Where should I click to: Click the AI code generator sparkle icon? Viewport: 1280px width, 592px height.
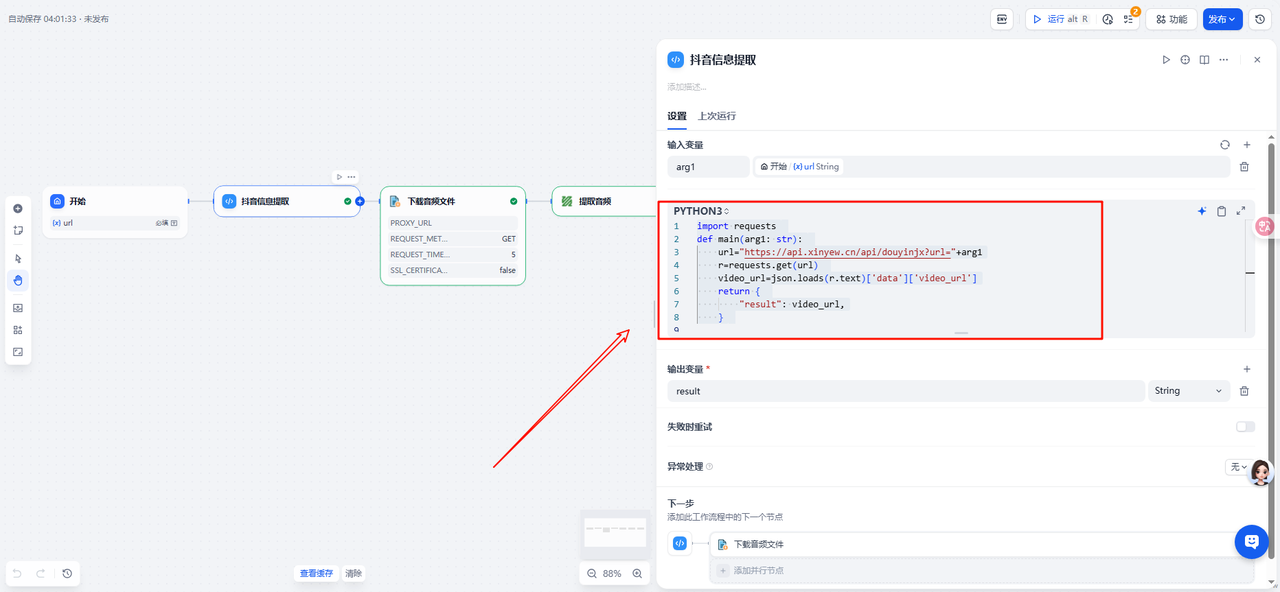coord(1202,211)
